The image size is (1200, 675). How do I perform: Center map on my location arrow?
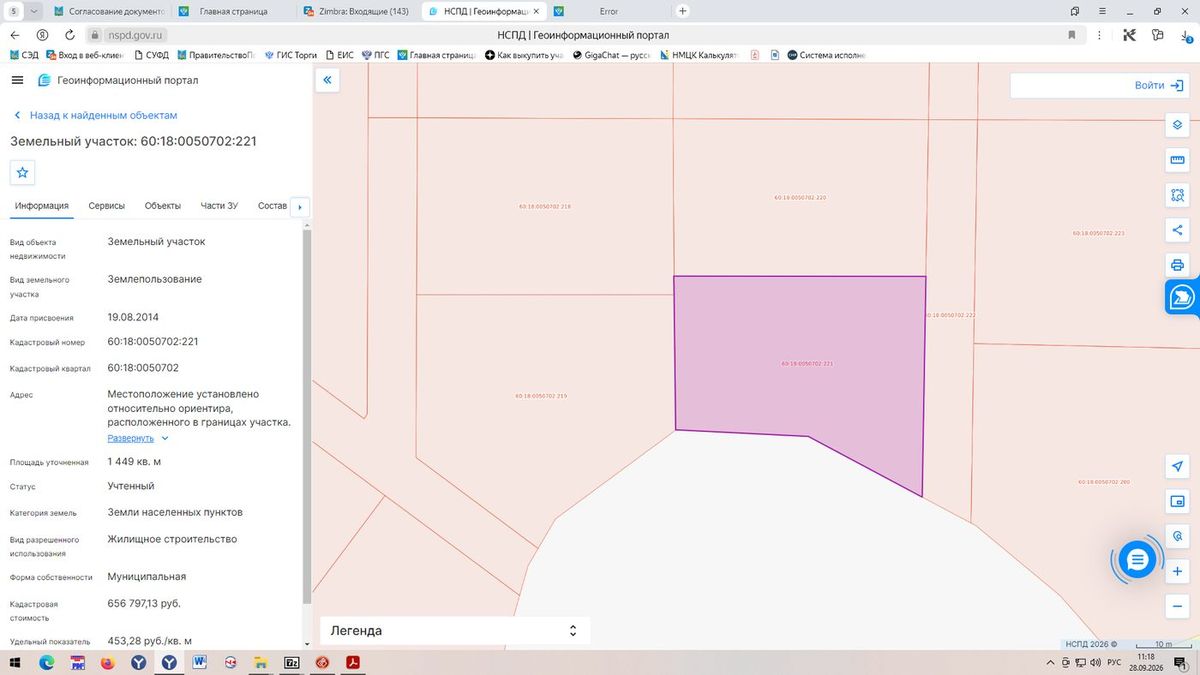pos(1177,467)
